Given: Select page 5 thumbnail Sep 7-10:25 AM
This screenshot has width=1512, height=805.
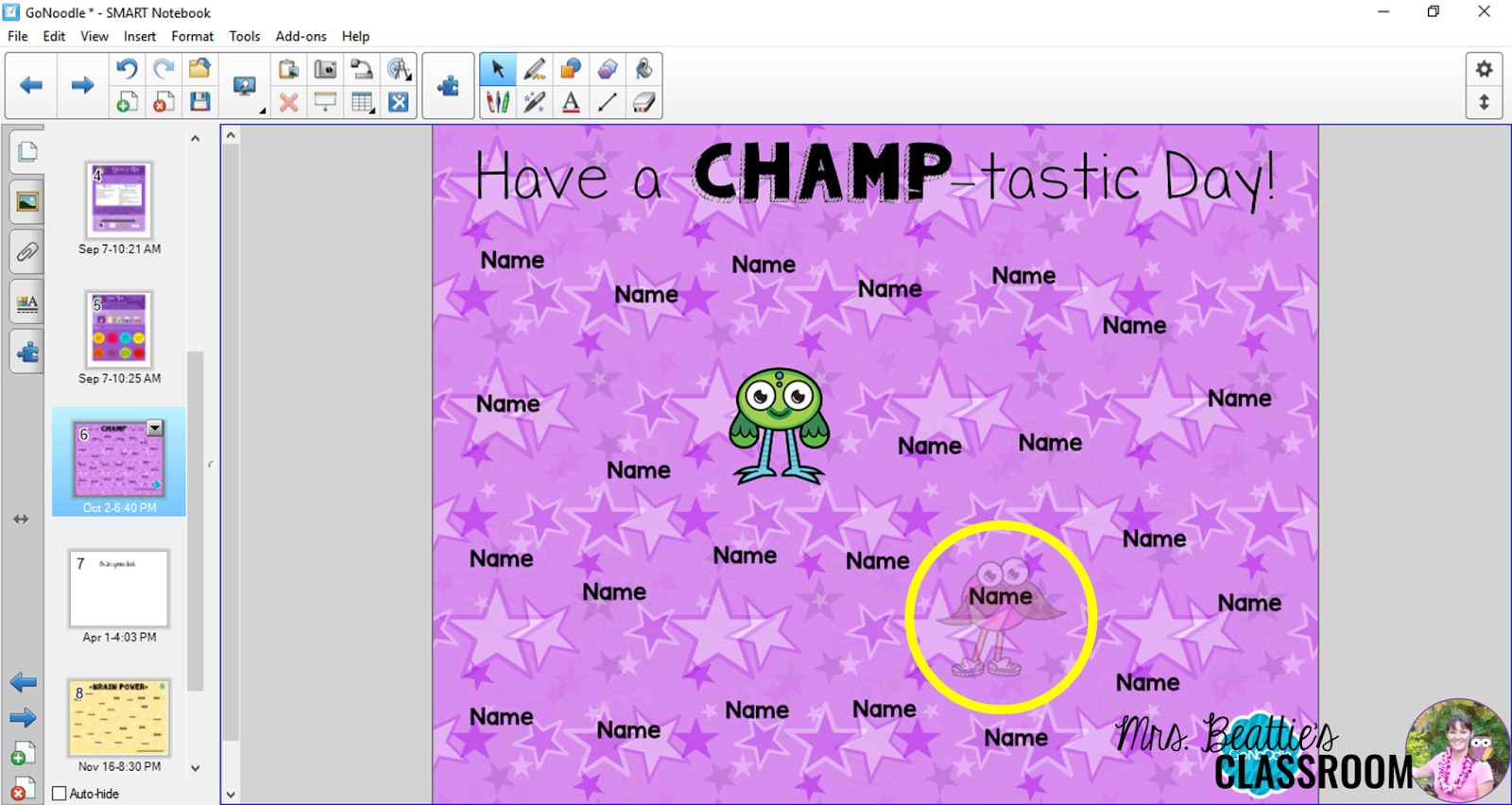Looking at the screenshot, I should coord(119,330).
